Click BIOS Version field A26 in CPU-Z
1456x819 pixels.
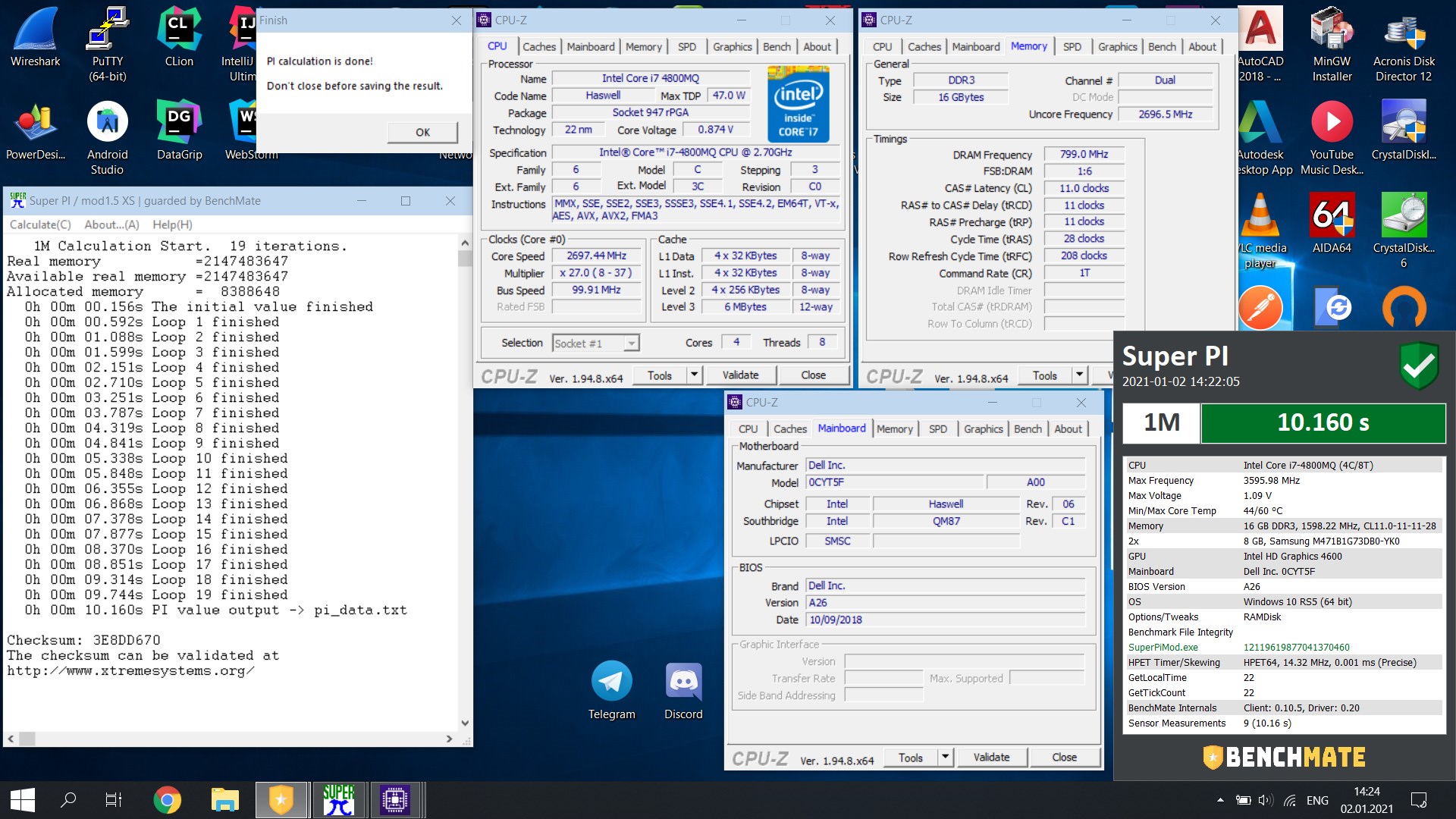coord(946,603)
